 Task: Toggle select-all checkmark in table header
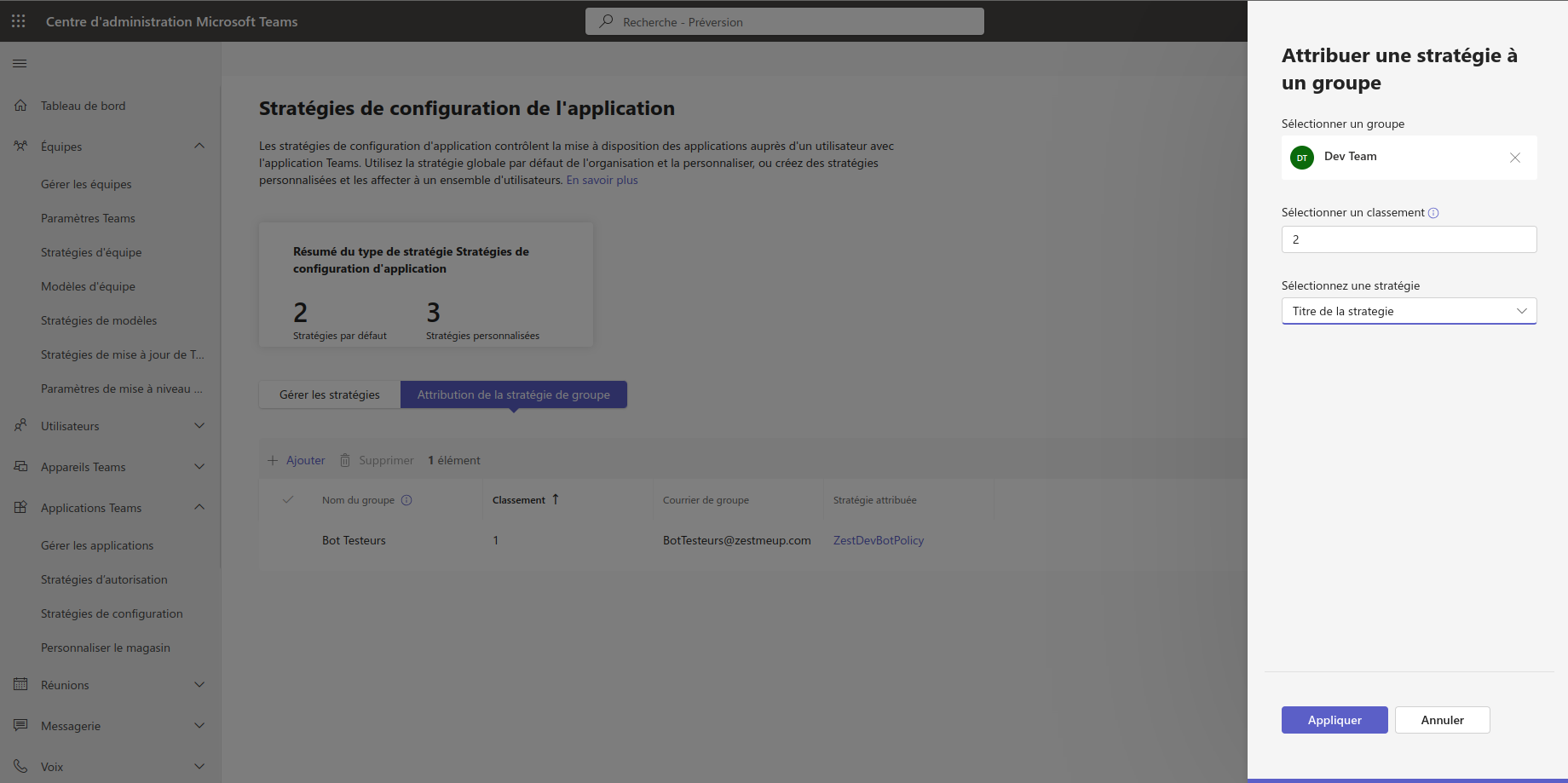point(288,500)
